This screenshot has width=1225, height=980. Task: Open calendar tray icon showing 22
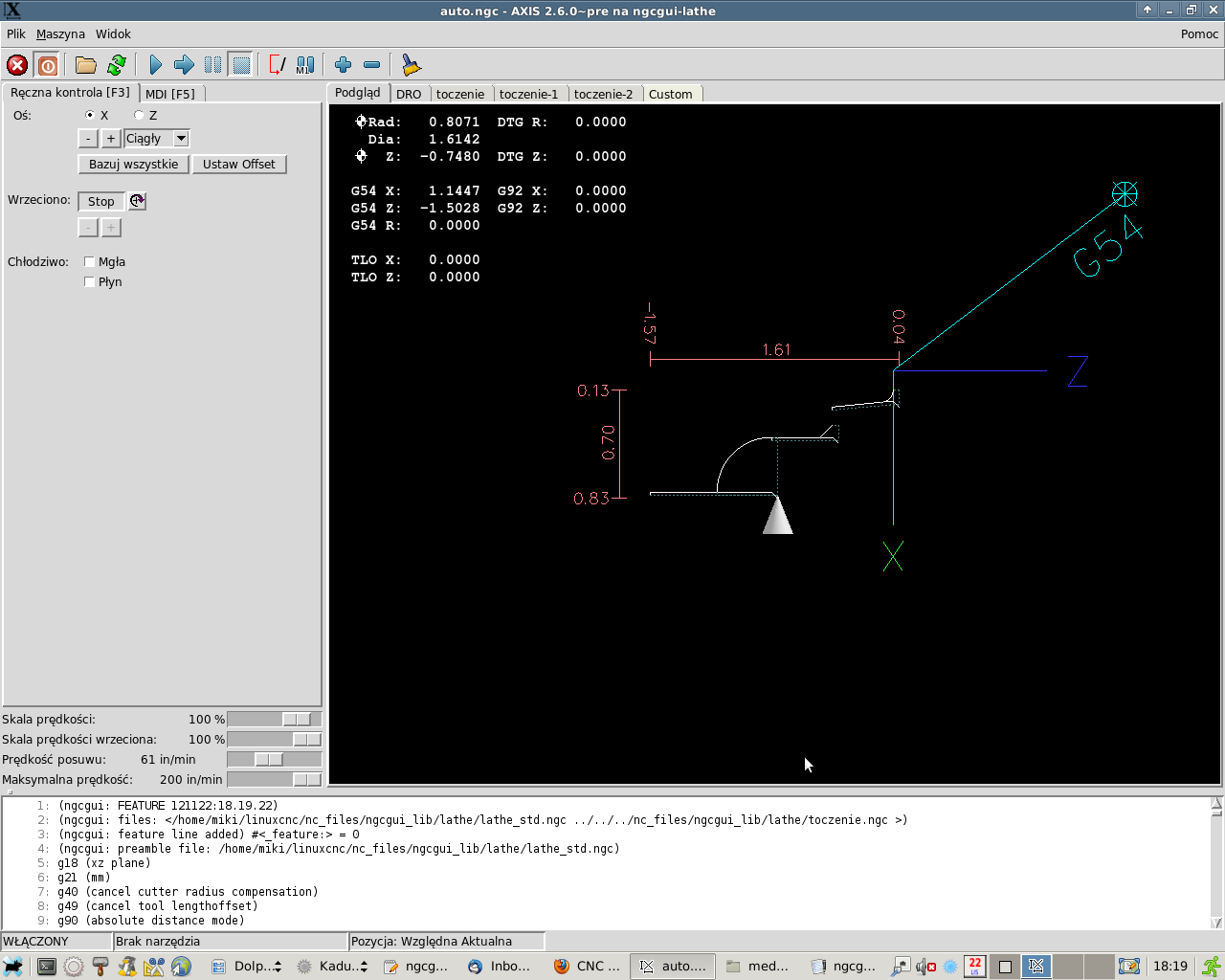click(974, 967)
